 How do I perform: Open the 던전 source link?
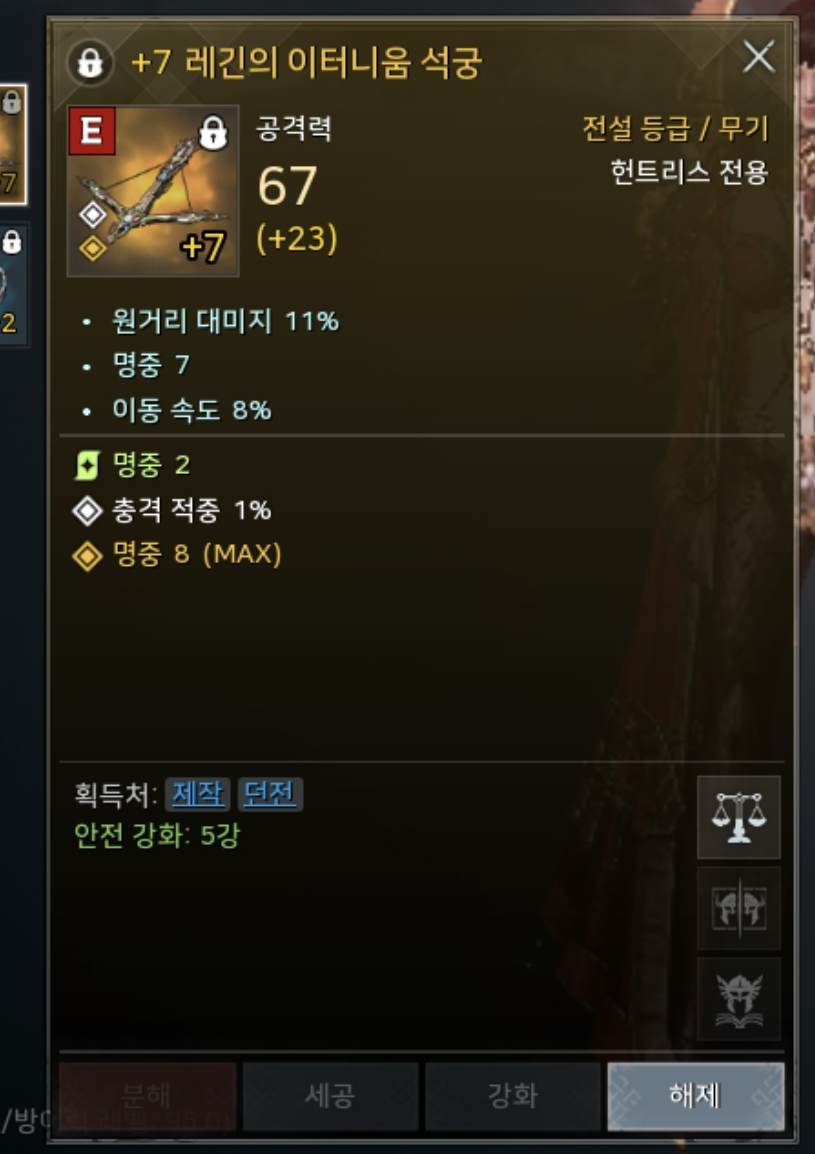[269, 794]
